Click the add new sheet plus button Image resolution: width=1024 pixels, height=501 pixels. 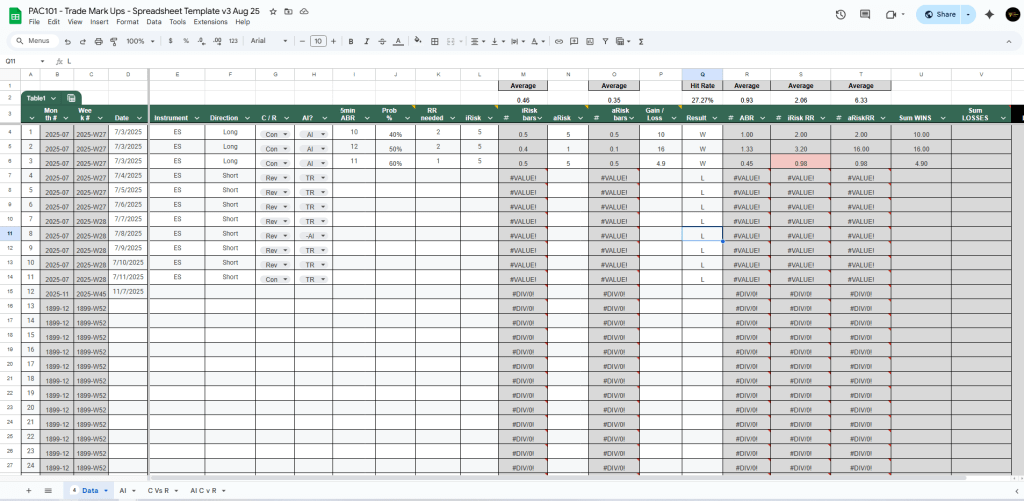point(28,491)
